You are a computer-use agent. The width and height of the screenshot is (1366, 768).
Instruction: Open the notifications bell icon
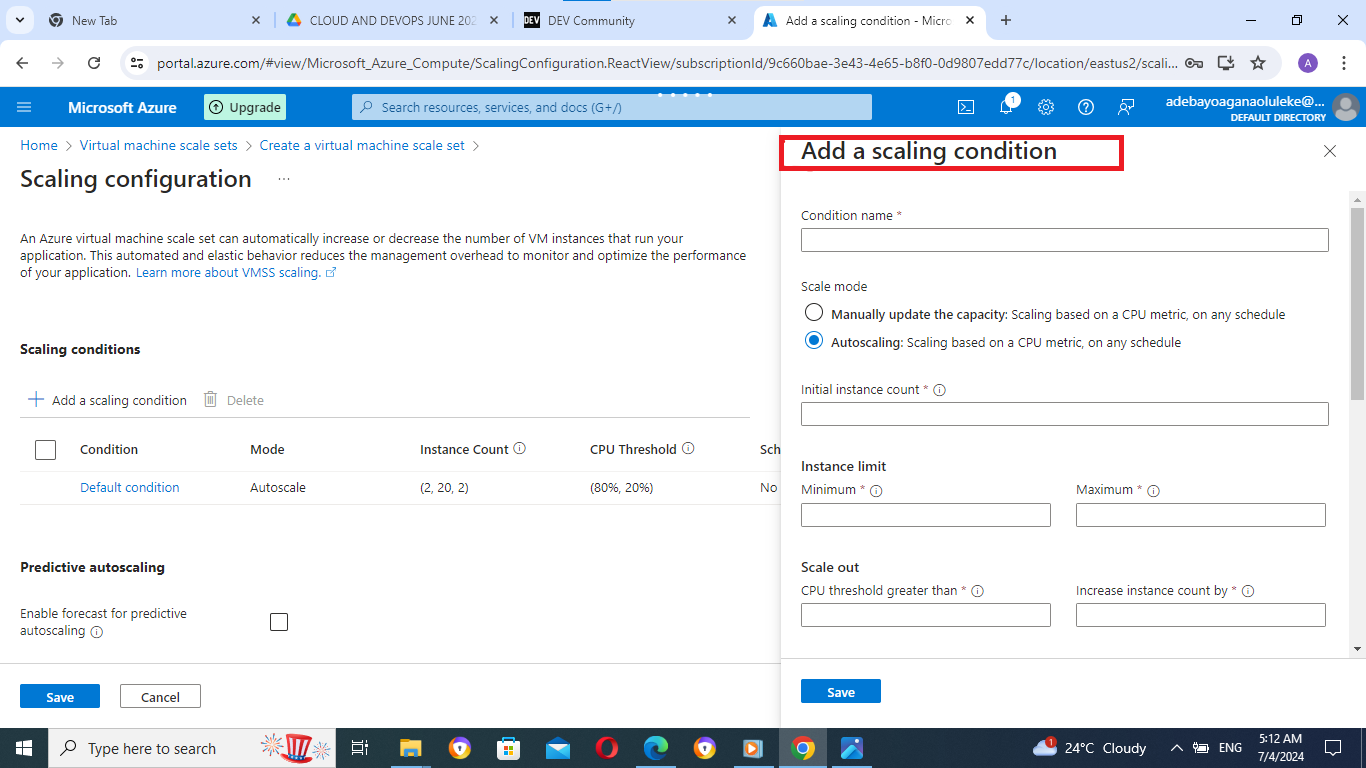[x=1006, y=107]
